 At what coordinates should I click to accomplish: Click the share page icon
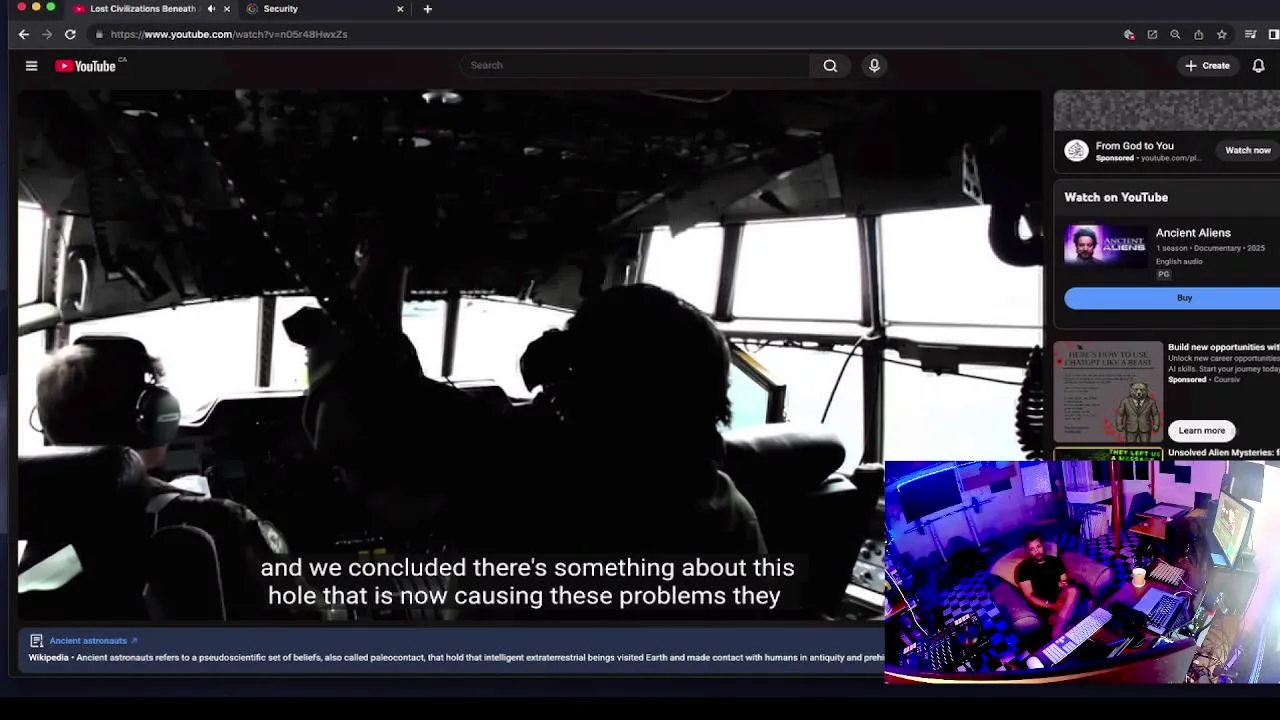tap(1198, 34)
